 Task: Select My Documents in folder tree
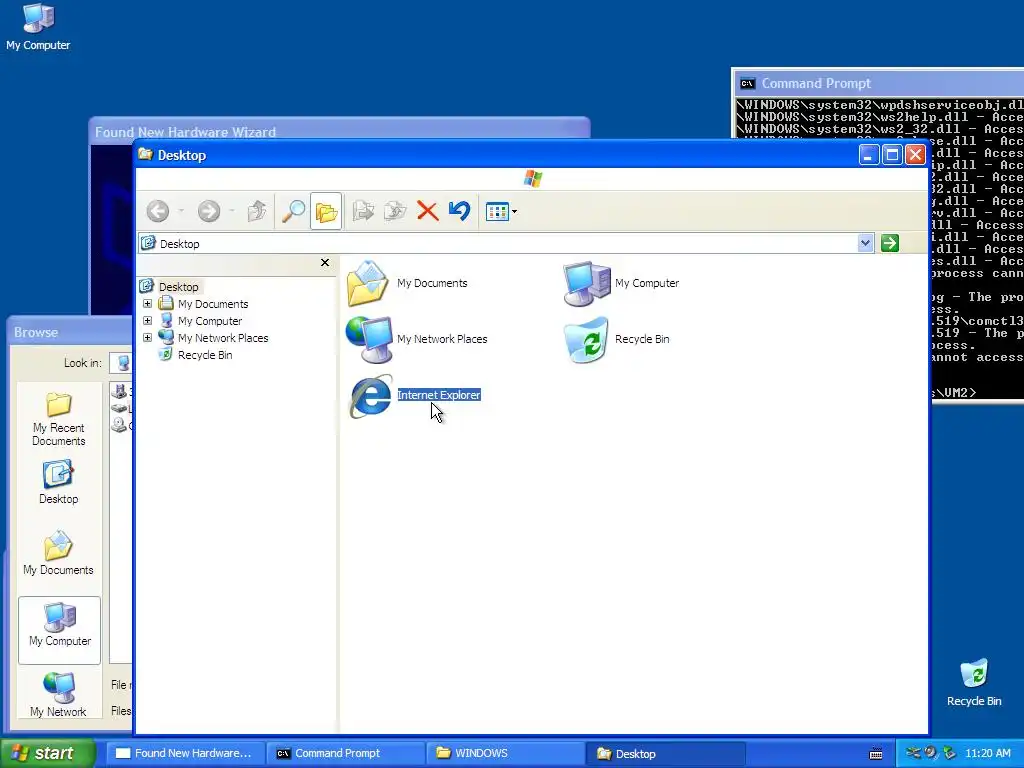(213, 304)
